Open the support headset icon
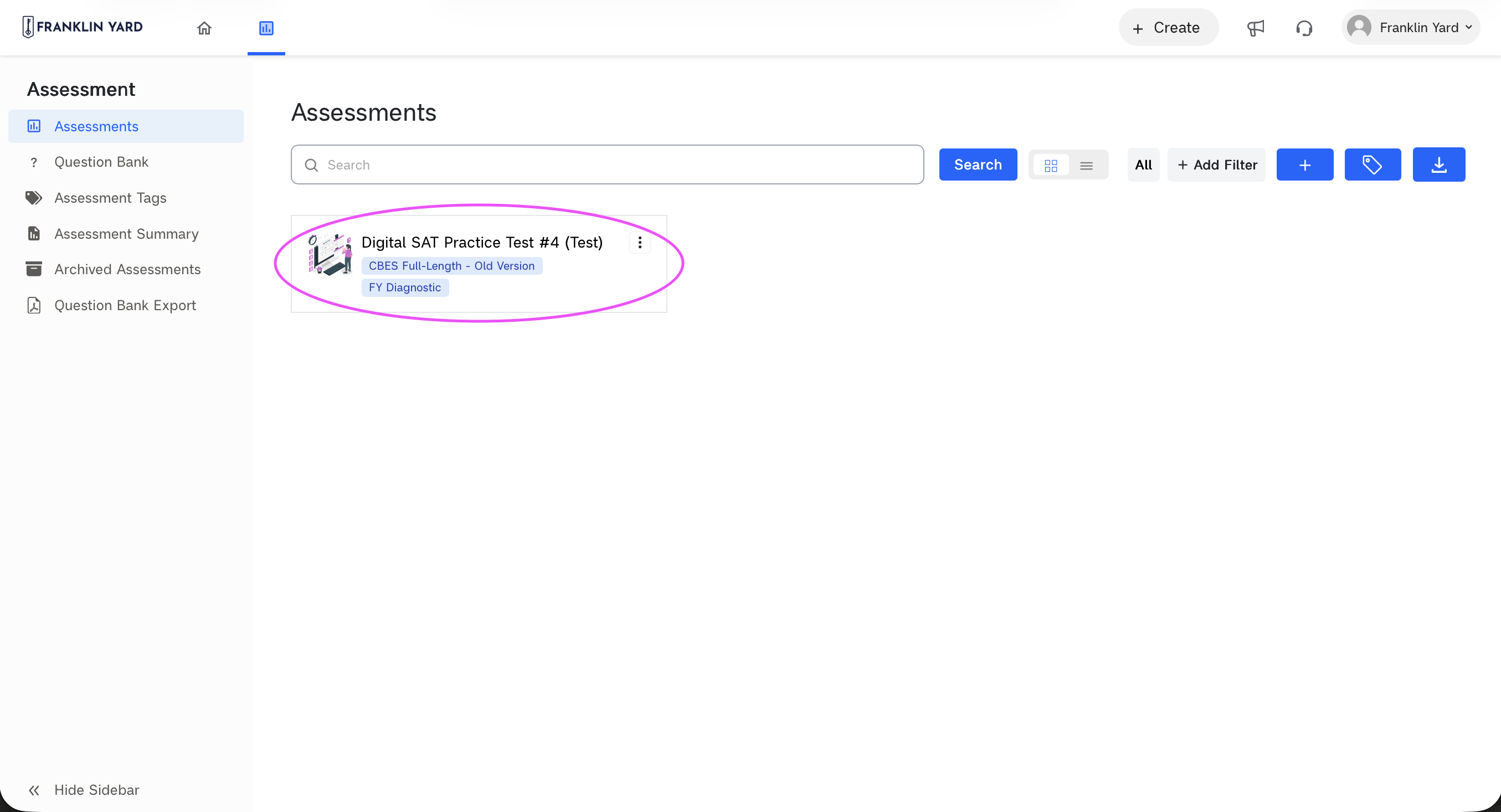1501x812 pixels. point(1304,28)
